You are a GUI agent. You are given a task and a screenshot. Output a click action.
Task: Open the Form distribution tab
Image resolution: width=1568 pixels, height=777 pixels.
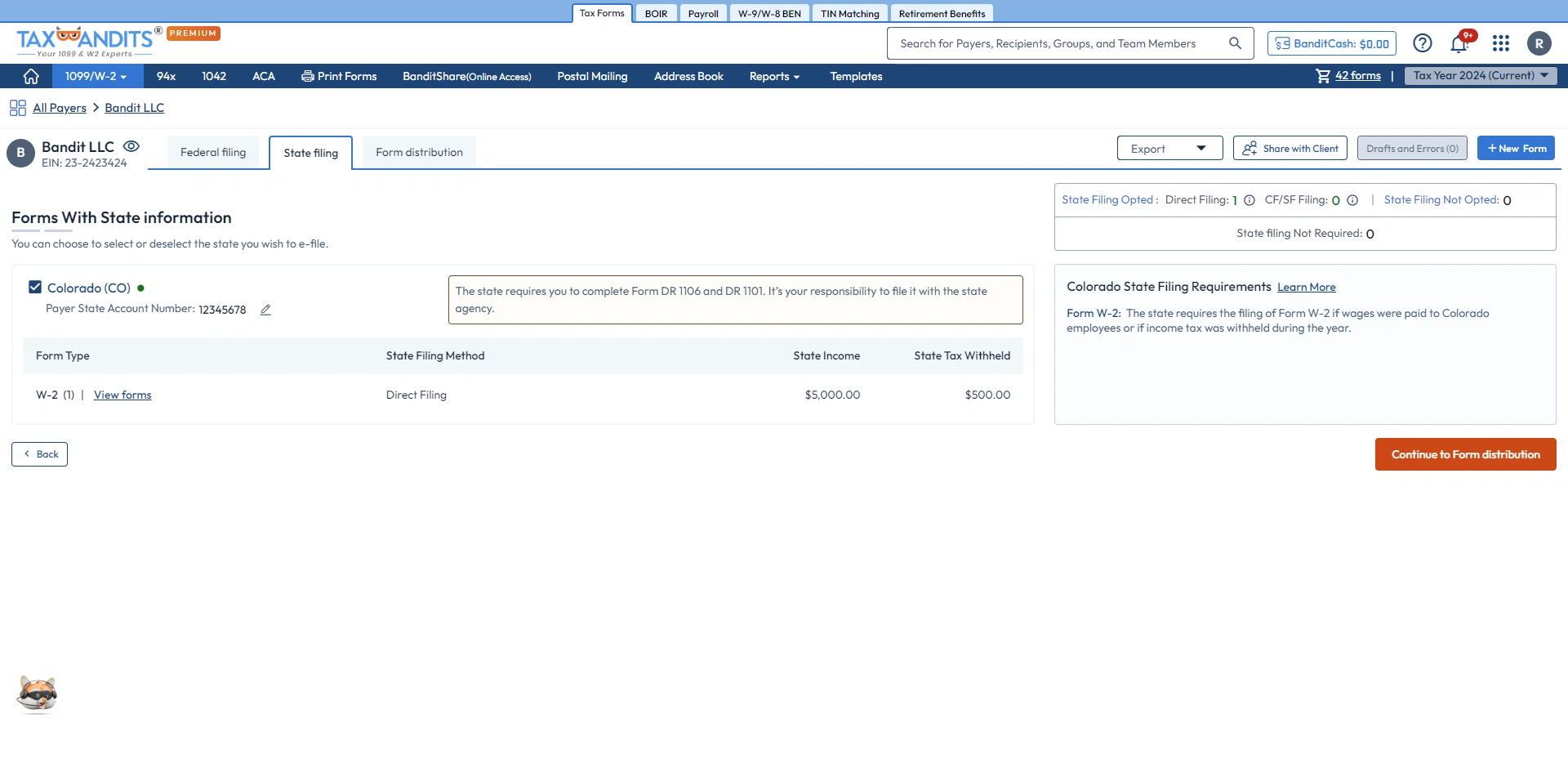point(419,152)
